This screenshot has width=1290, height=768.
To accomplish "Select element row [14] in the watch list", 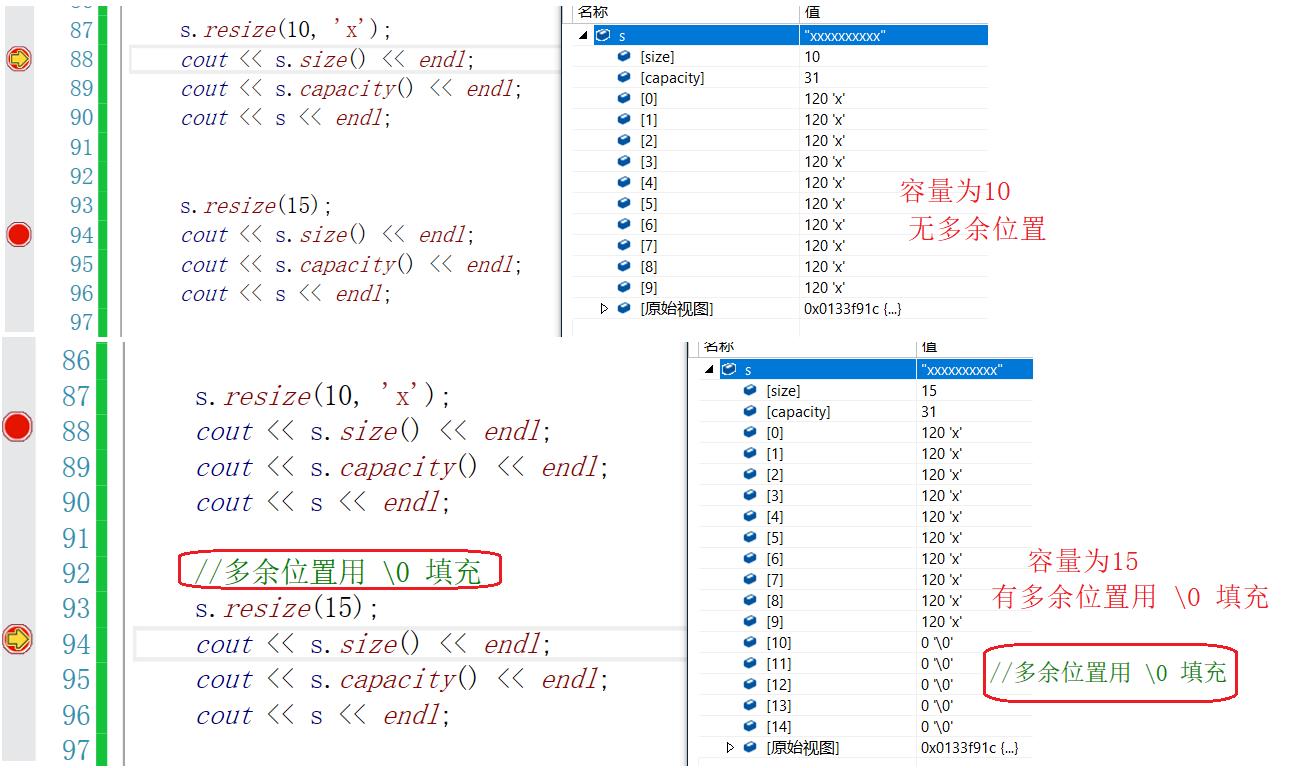I will (865, 726).
